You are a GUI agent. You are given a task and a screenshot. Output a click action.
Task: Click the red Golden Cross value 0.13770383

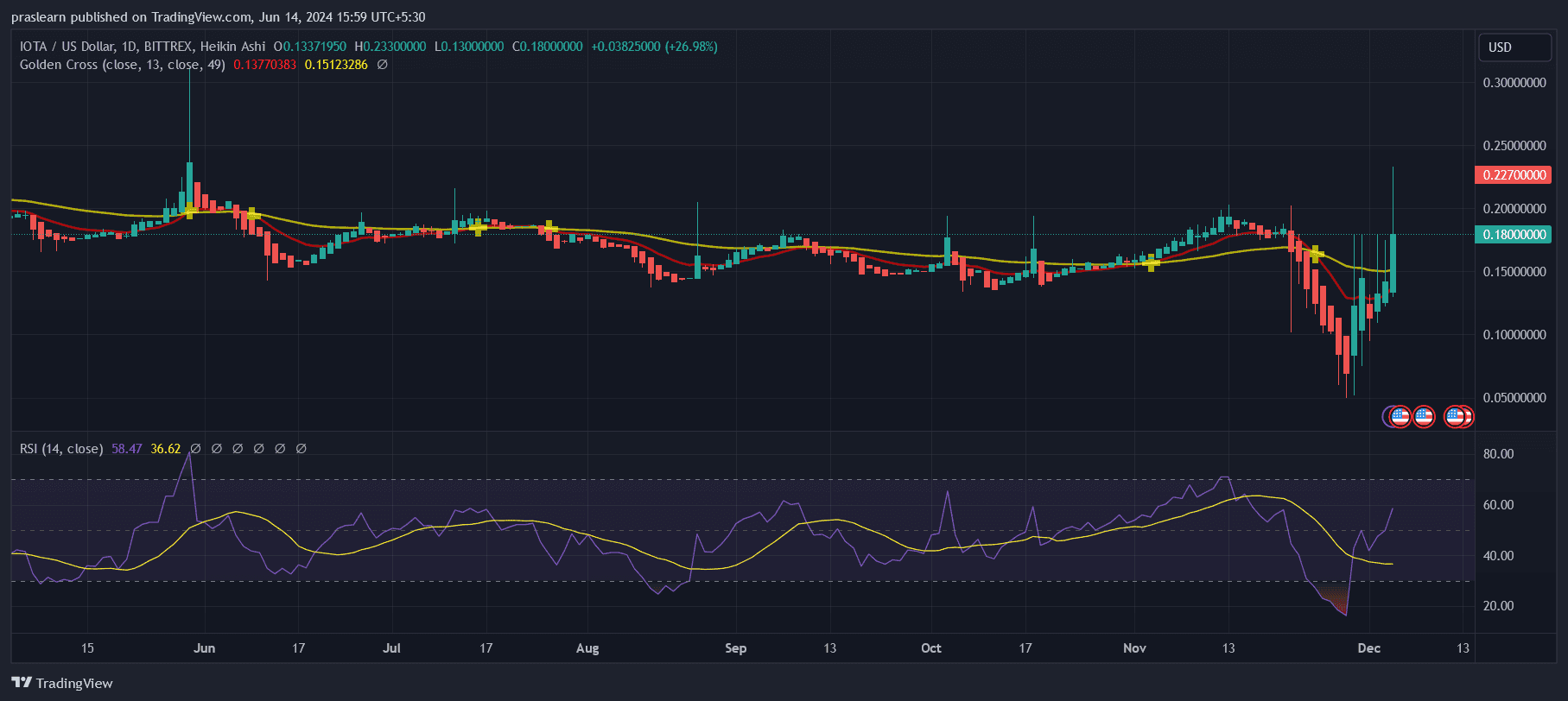click(265, 65)
